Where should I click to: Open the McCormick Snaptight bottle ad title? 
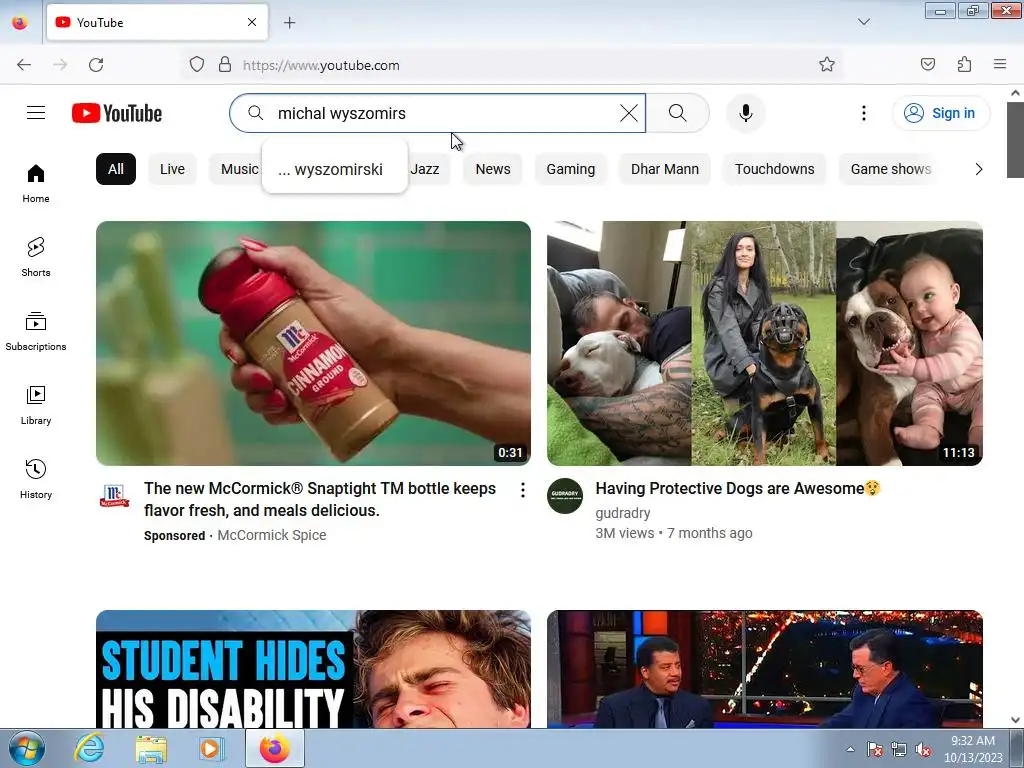(x=320, y=500)
